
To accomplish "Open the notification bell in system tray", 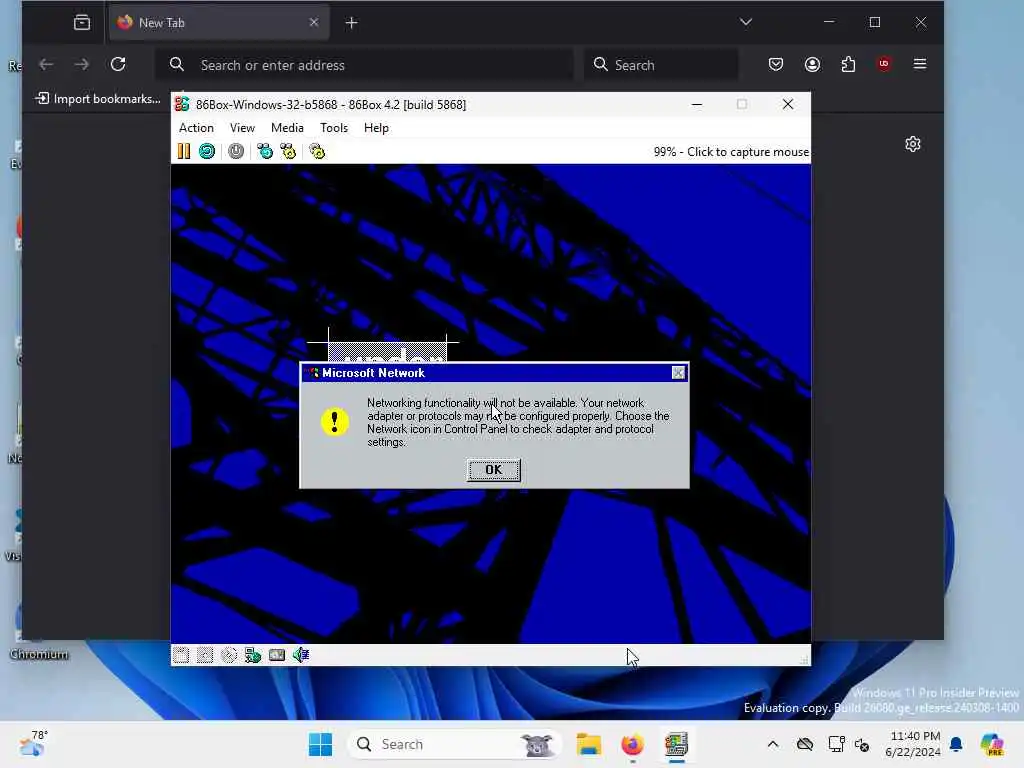I will (x=956, y=744).
